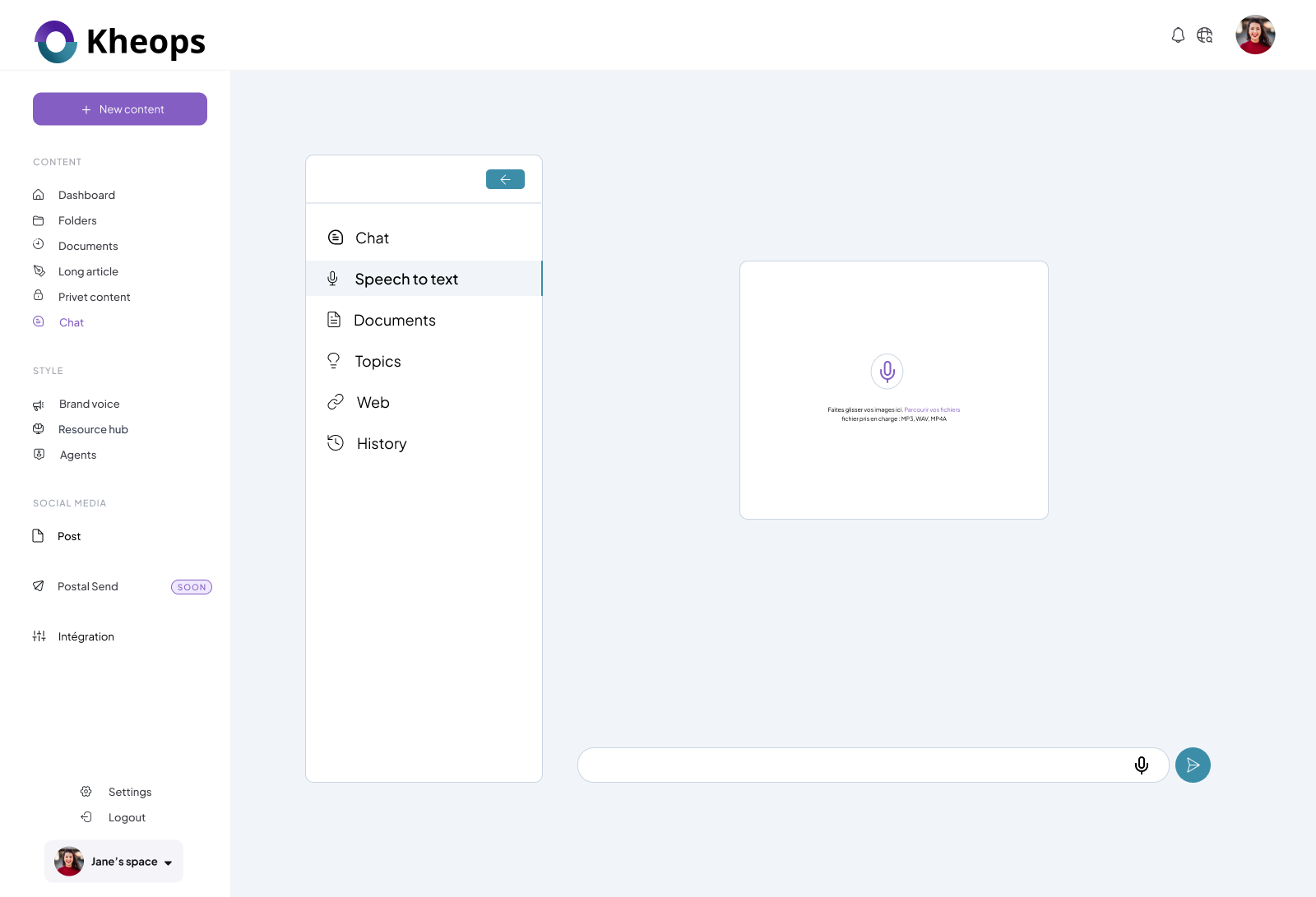
Task: Click the New content button
Action: tap(119, 109)
